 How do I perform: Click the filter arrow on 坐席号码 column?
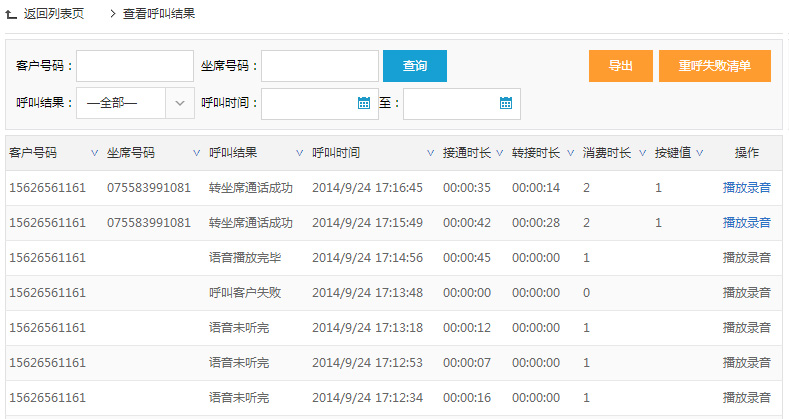coord(196,154)
